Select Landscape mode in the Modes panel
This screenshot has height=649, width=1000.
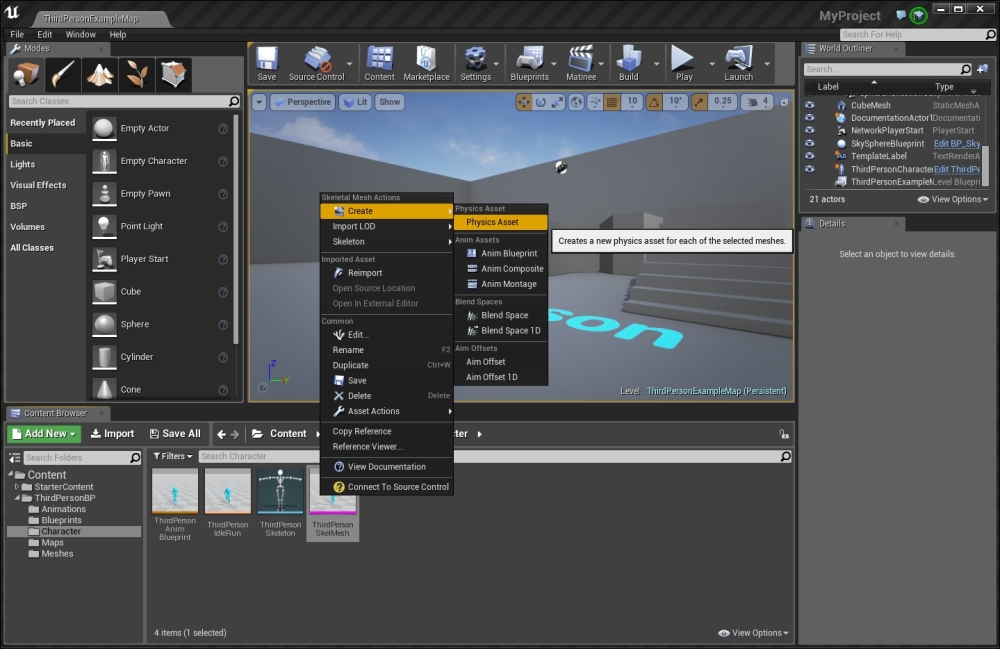tap(100, 74)
